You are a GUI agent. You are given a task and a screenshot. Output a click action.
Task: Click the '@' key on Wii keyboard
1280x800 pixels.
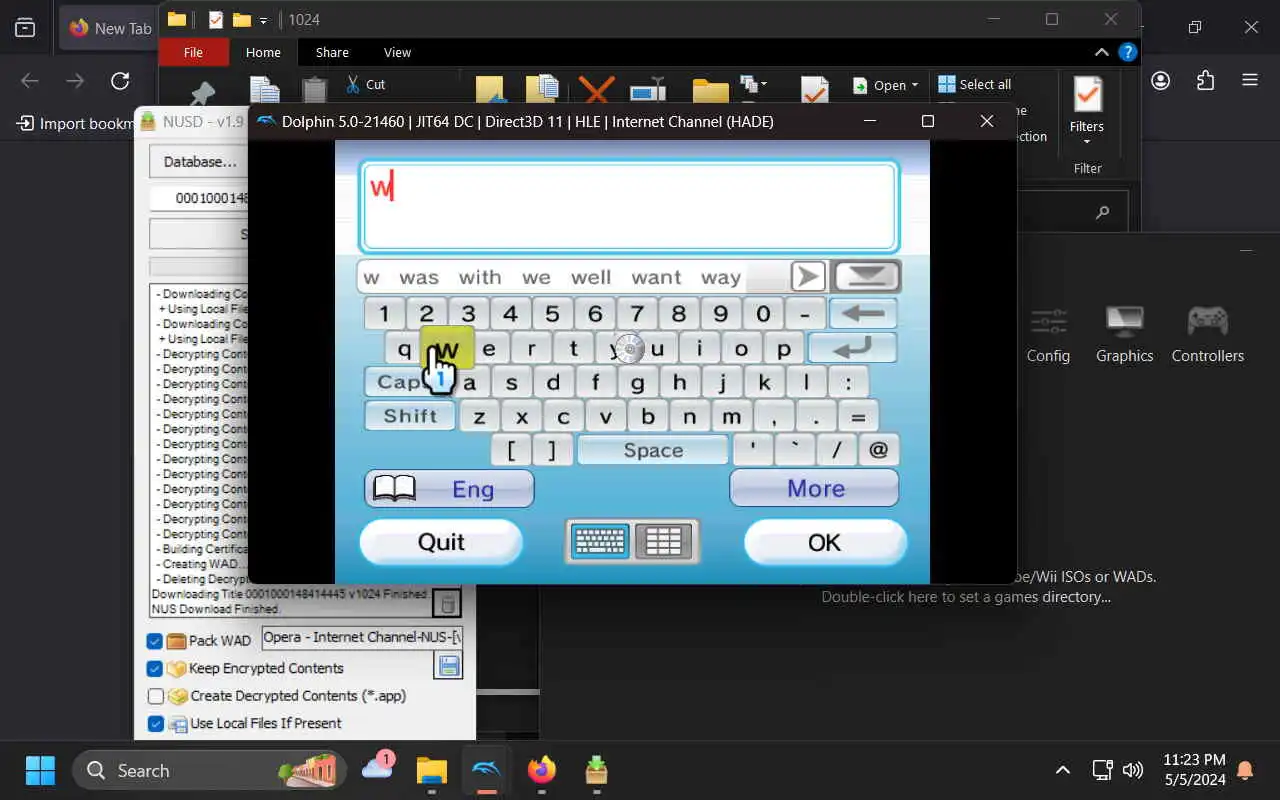click(878, 450)
